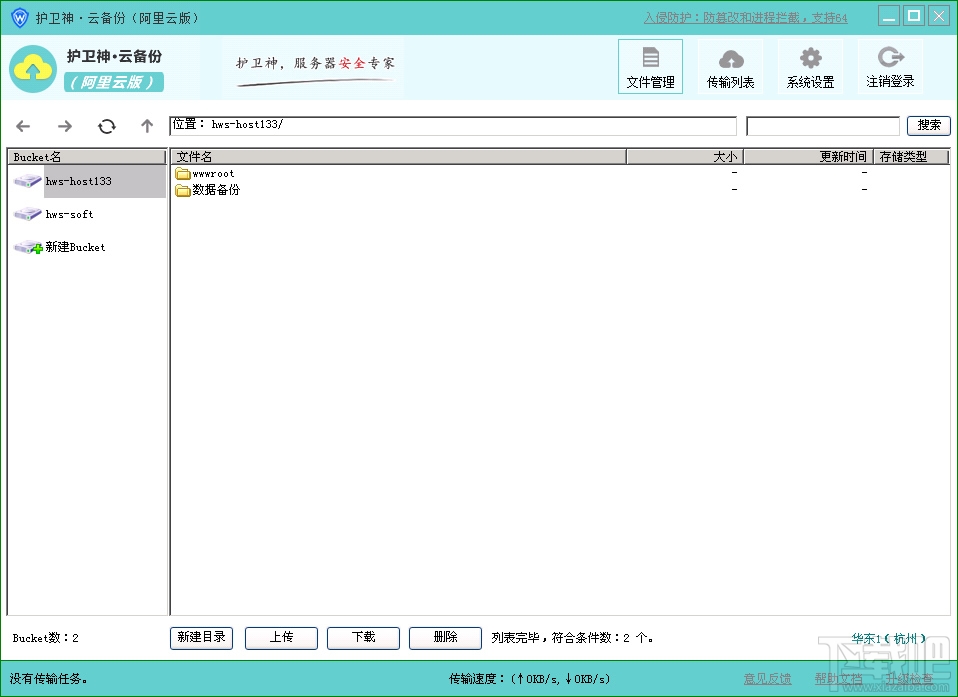Minimize the 护卫神 云备份 window
The height and width of the screenshot is (697, 958).
point(889,16)
